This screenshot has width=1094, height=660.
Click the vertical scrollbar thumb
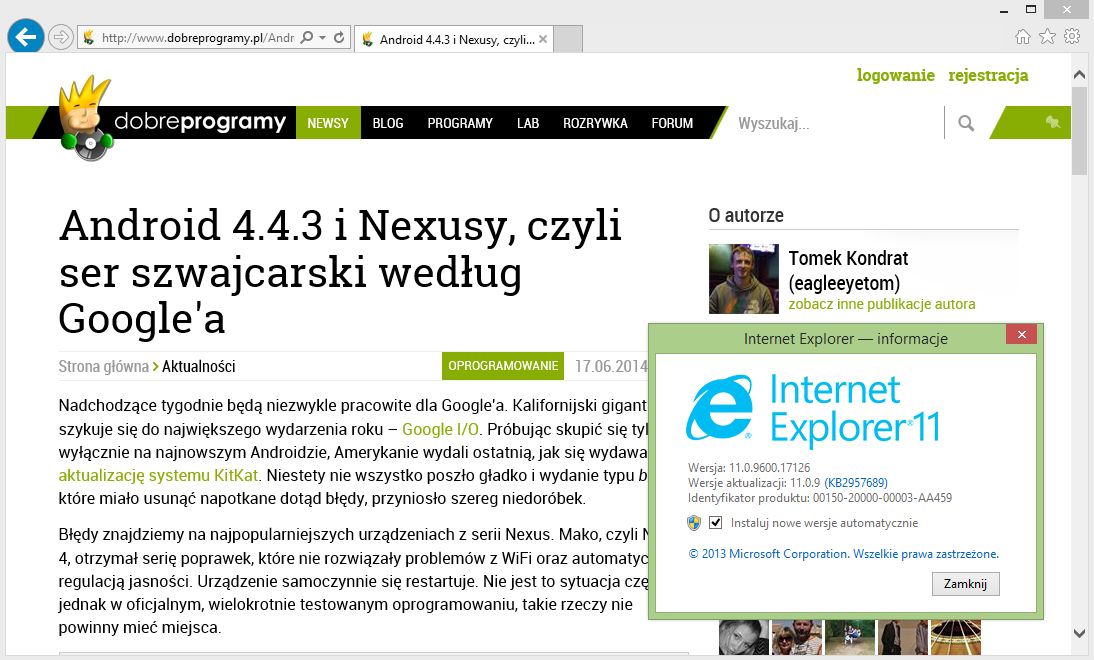pos(1079,130)
